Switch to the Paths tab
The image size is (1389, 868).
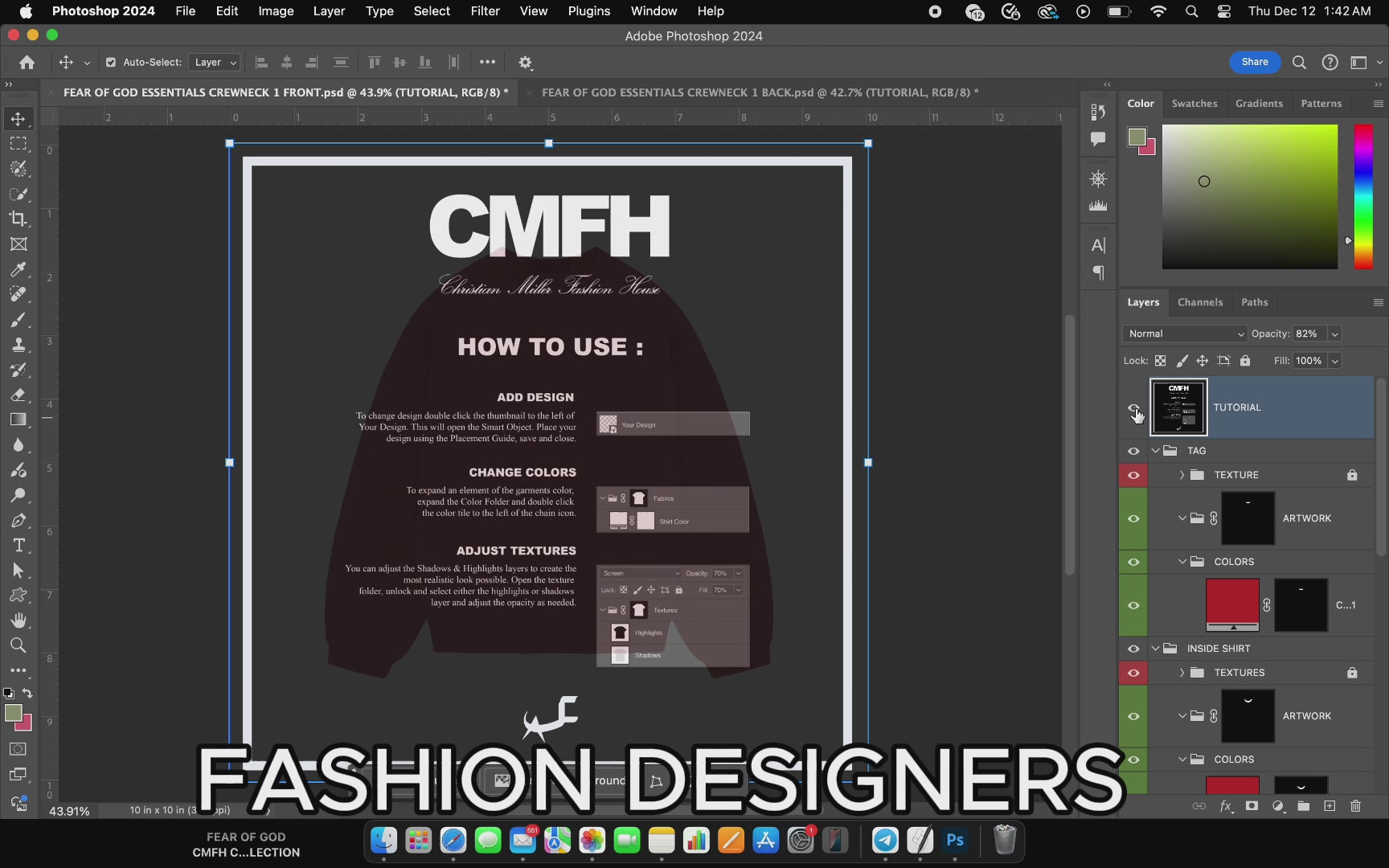(x=1254, y=302)
